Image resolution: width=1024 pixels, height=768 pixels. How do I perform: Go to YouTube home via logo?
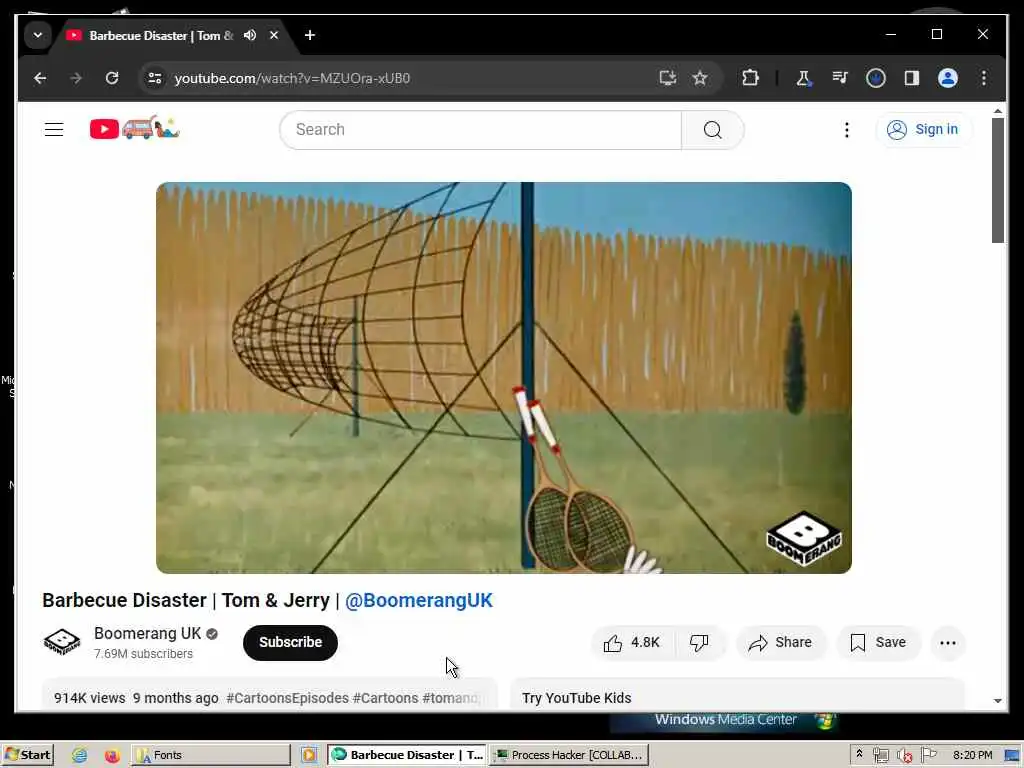(x=135, y=128)
